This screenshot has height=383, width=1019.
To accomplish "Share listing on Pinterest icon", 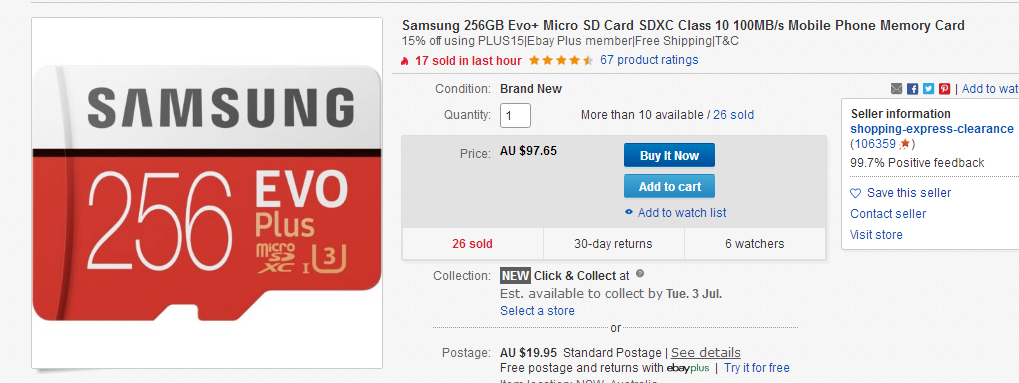I will click(944, 88).
